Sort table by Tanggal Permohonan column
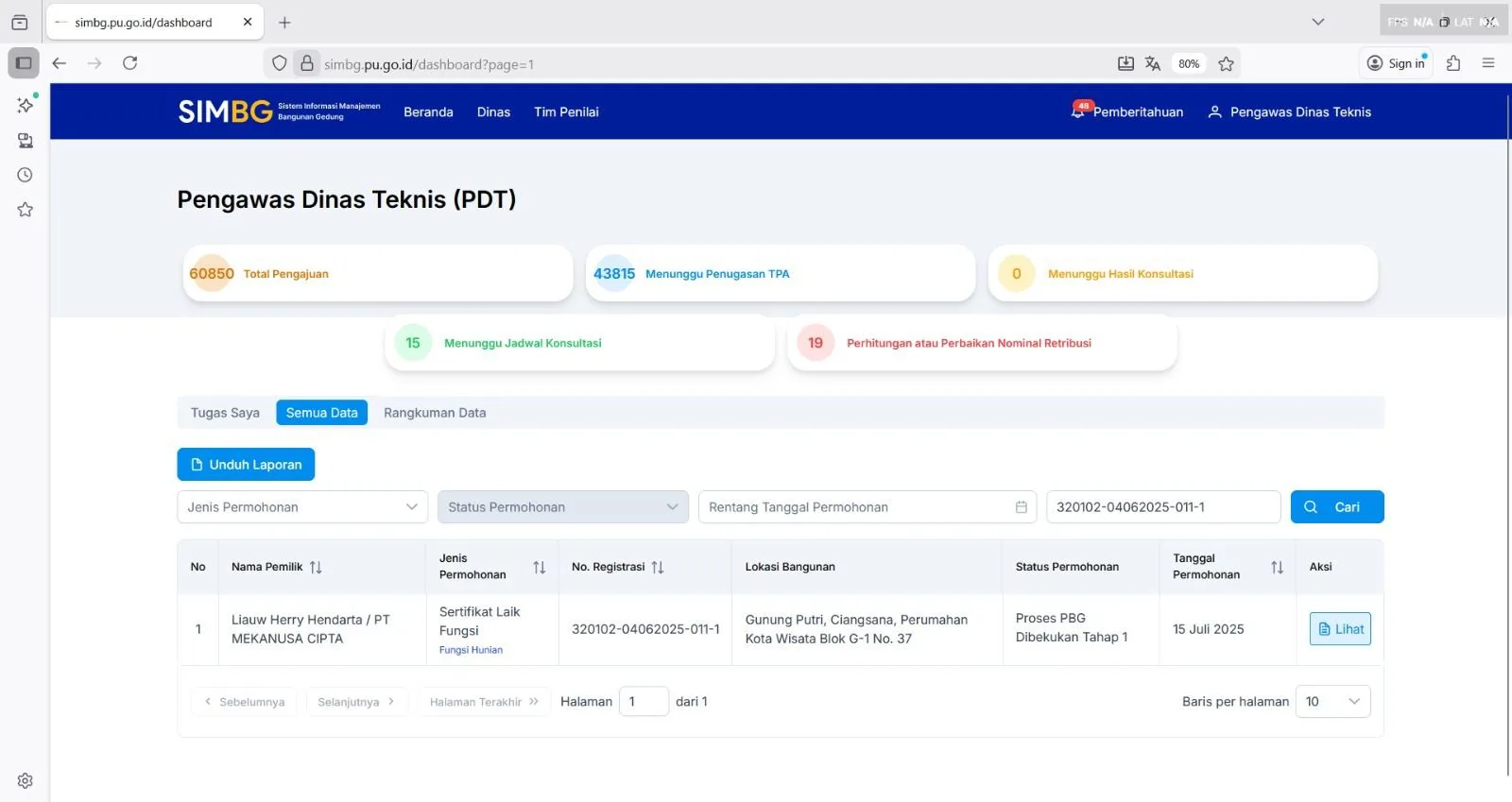 tap(1277, 568)
